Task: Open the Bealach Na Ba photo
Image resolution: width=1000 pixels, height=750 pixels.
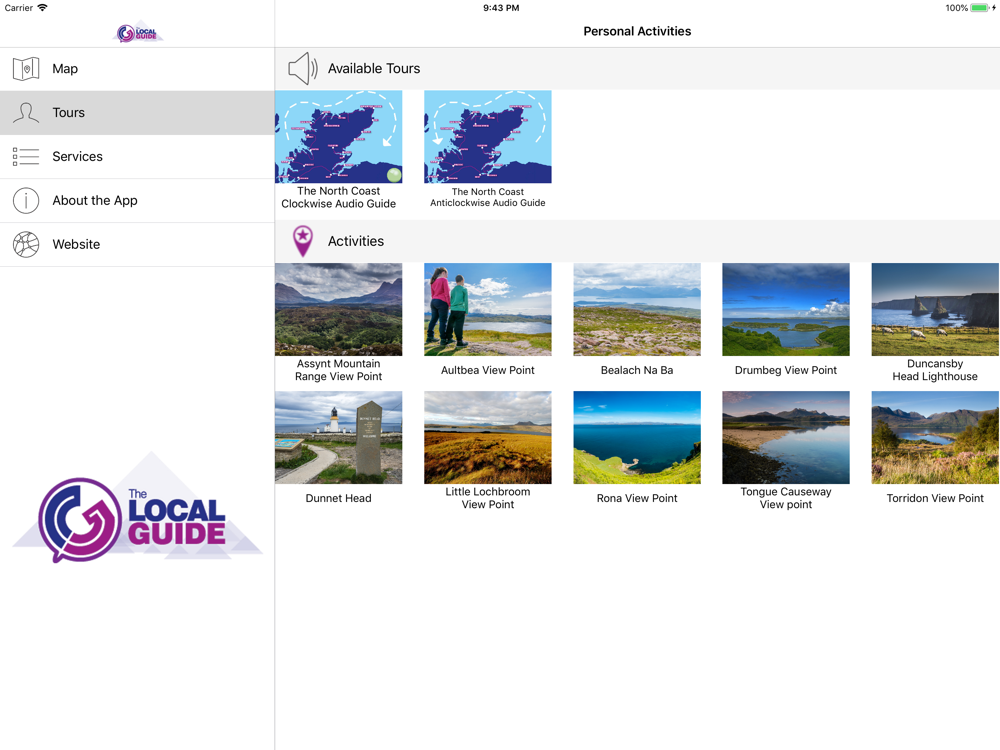Action: click(637, 309)
